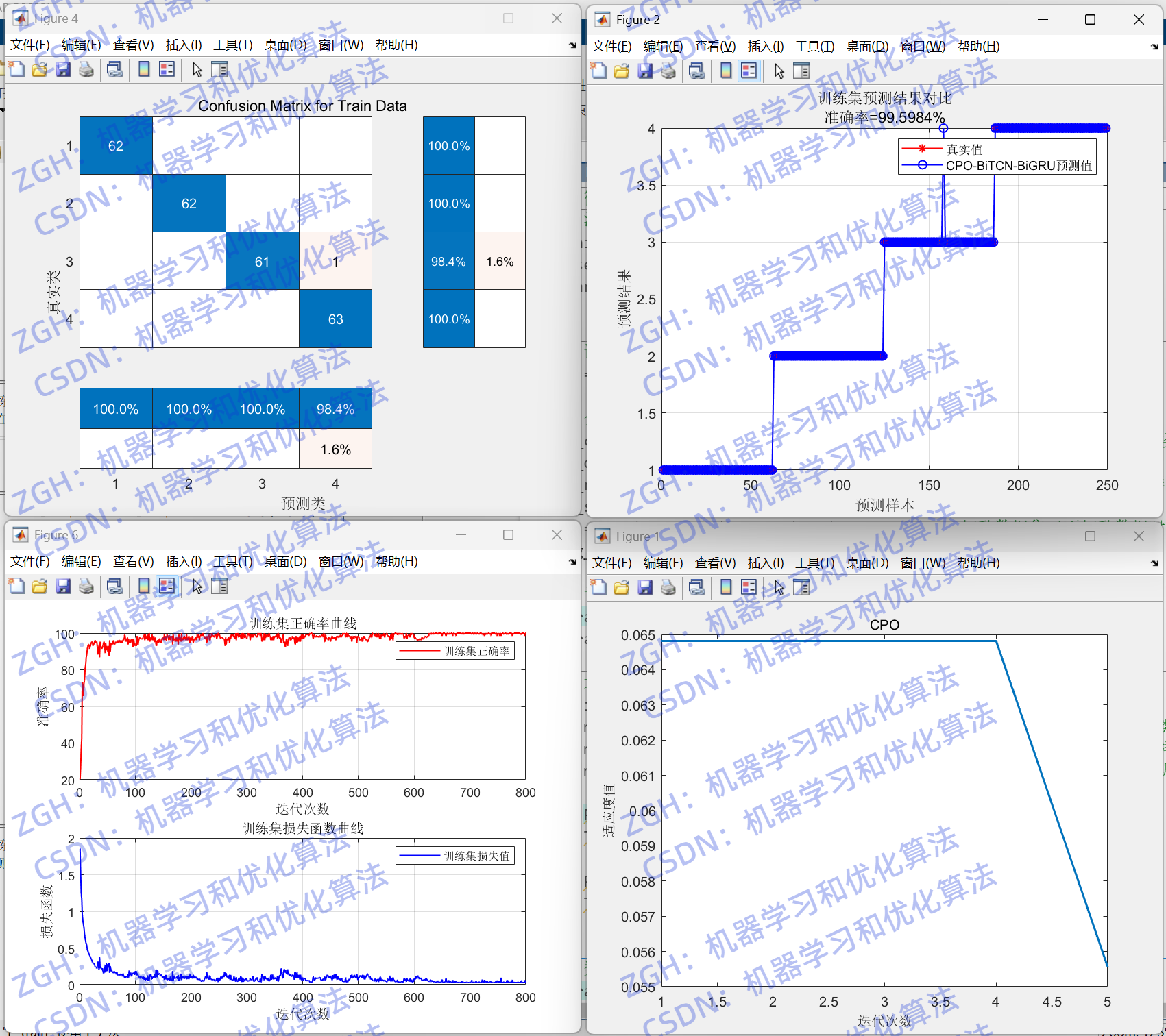Open Property Inspector in Figure 4 toolbar
Viewport: 1166px width, 1036px height.
219,69
